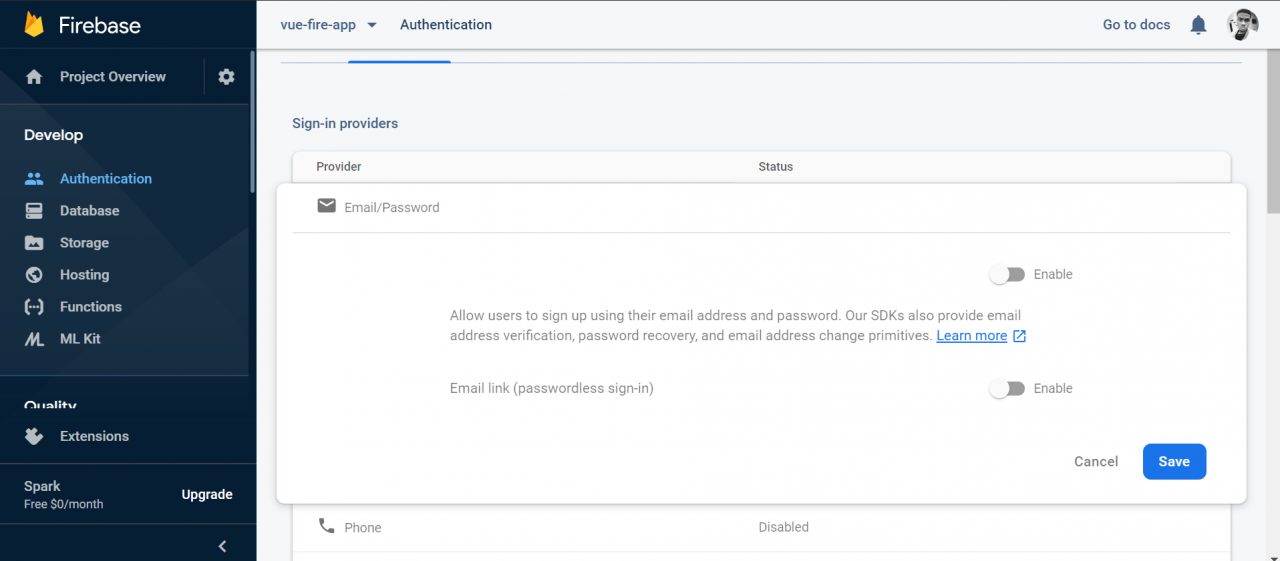Viewport: 1280px width, 561px height.
Task: Open the Learn more link
Action: 971,336
